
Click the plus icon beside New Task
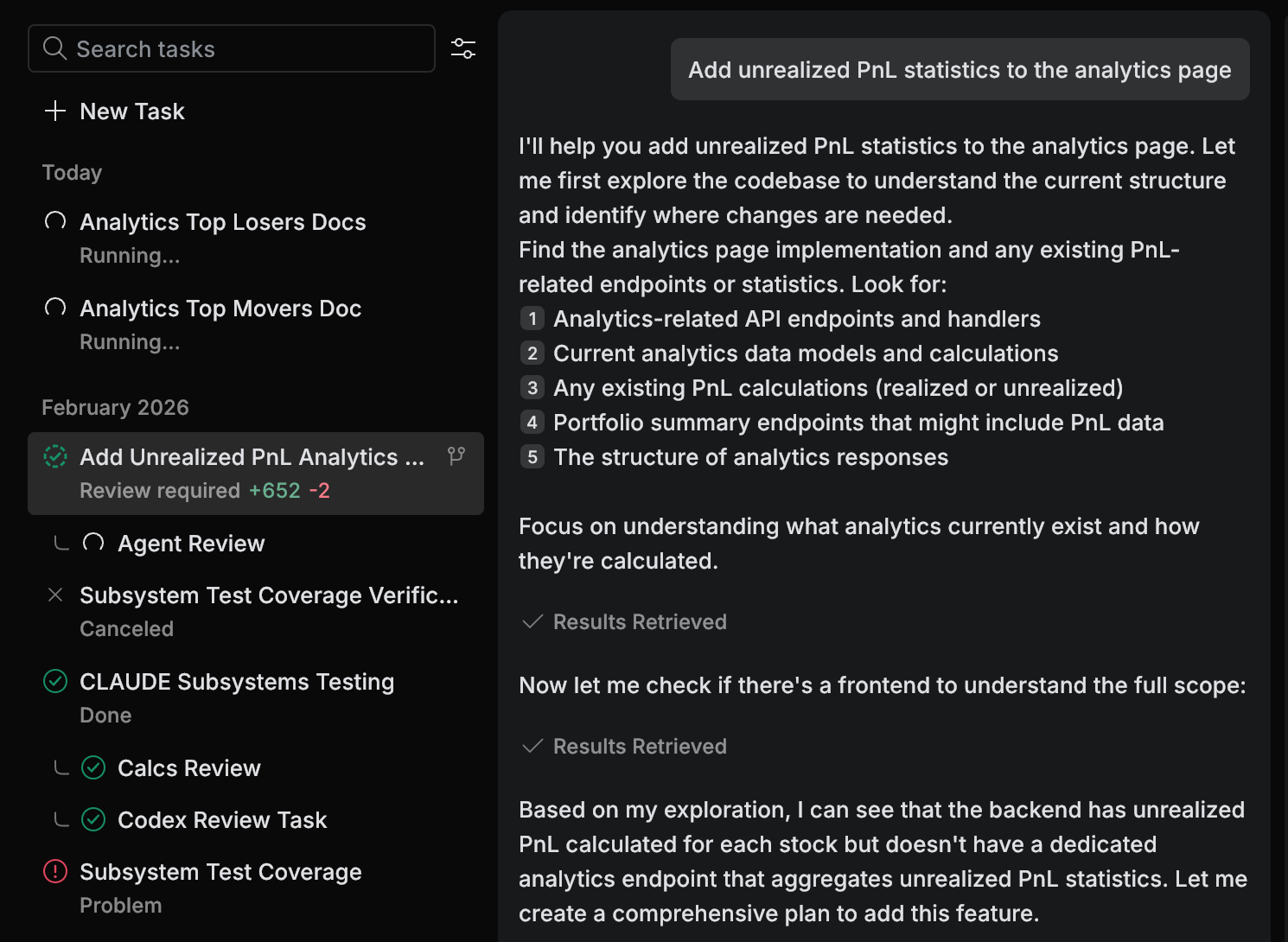[55, 111]
